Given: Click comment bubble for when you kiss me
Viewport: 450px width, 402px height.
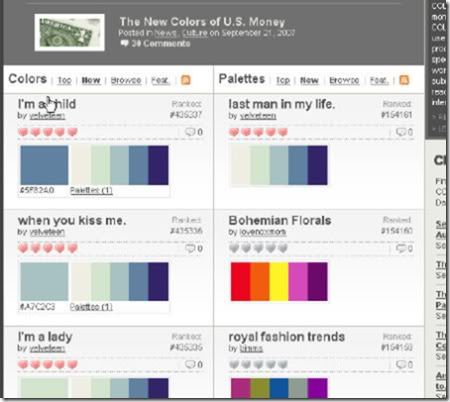Looking at the screenshot, I should point(190,248).
